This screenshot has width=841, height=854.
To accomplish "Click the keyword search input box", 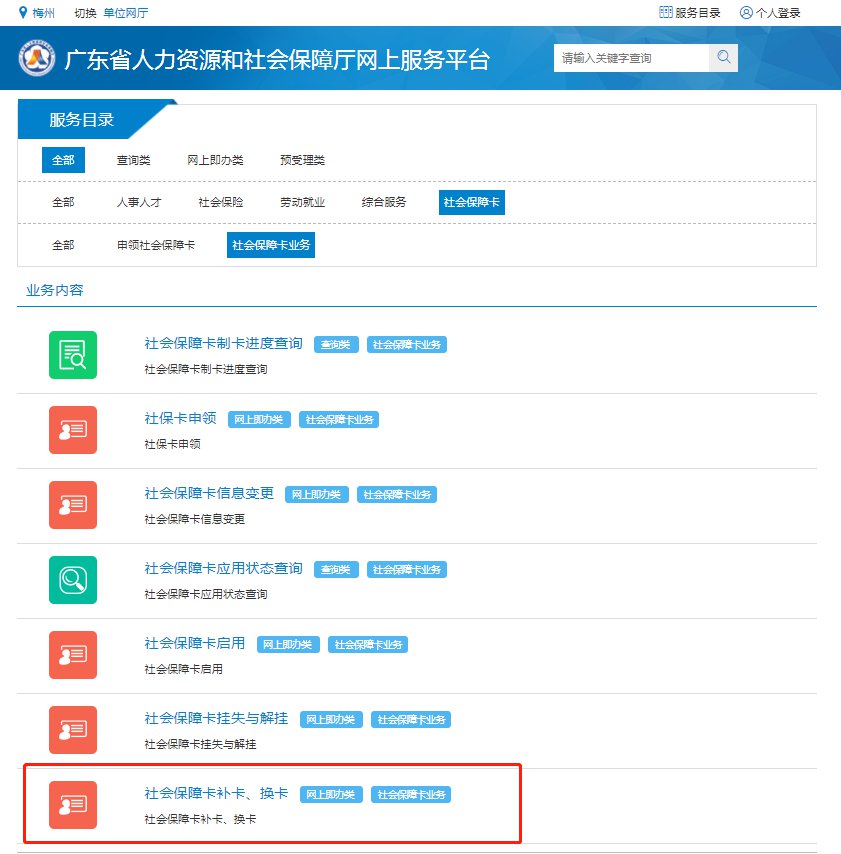I will point(632,58).
